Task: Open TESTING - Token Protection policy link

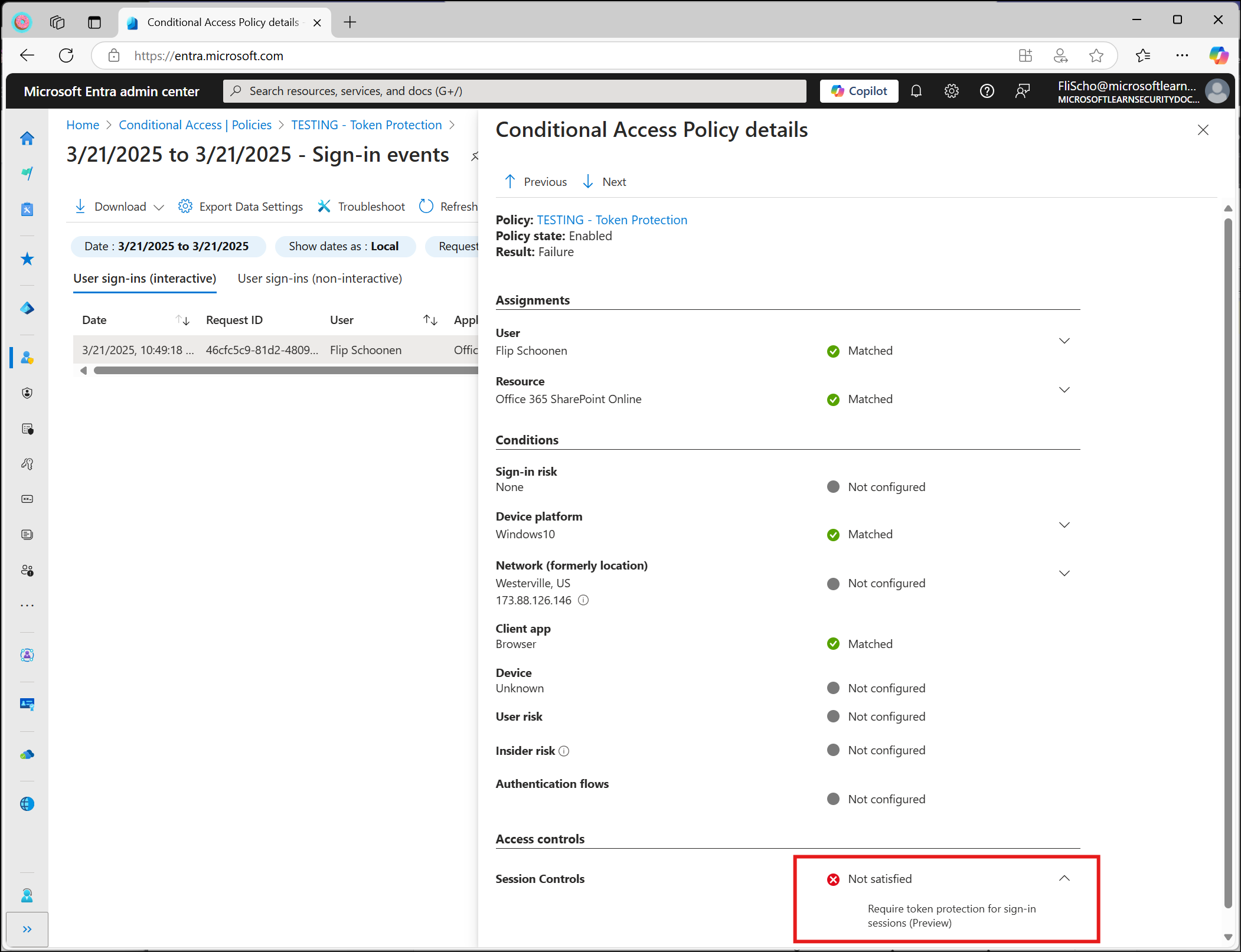Action: coord(612,220)
